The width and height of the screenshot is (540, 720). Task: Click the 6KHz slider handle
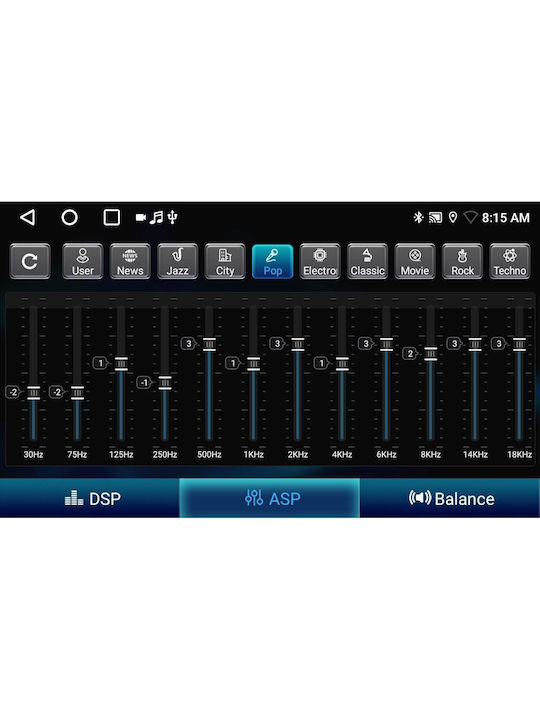386,344
